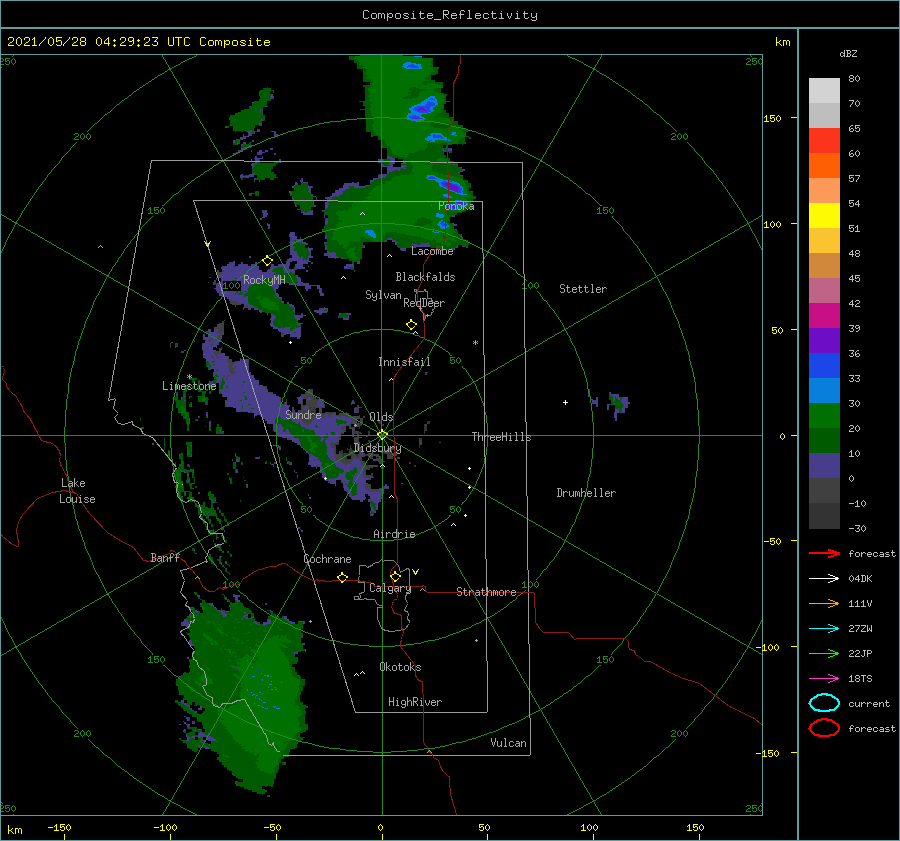900x841 pixels.
Task: Click the RockyMH label
Action: [264, 280]
